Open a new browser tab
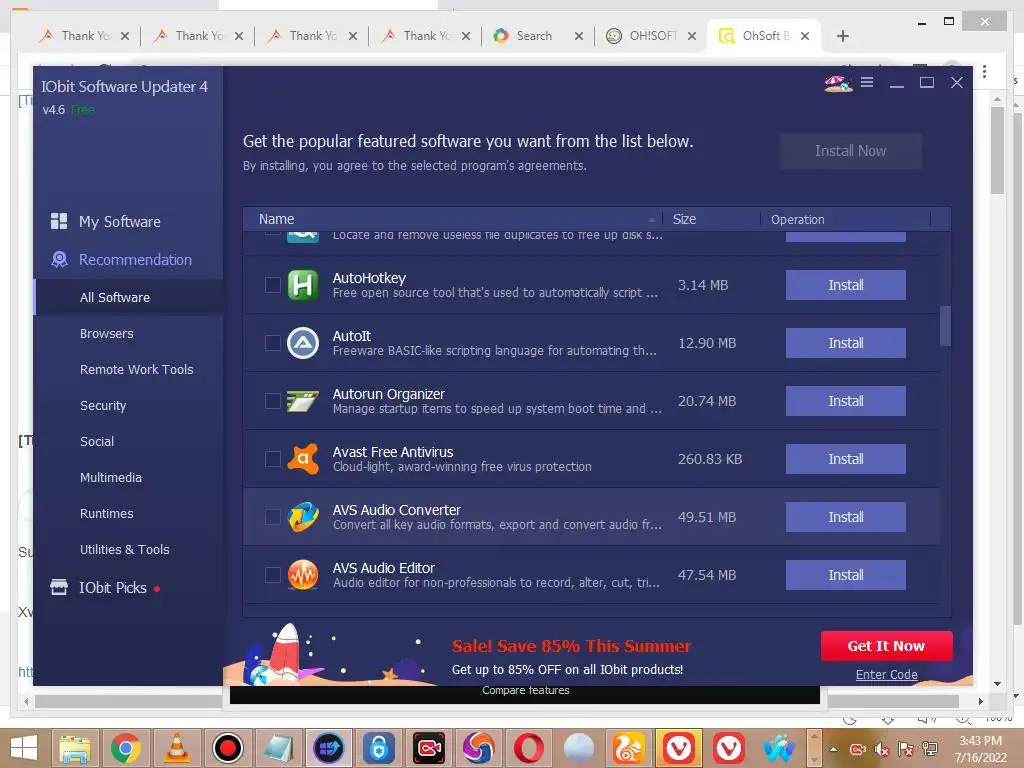The image size is (1024, 768). coord(842,36)
